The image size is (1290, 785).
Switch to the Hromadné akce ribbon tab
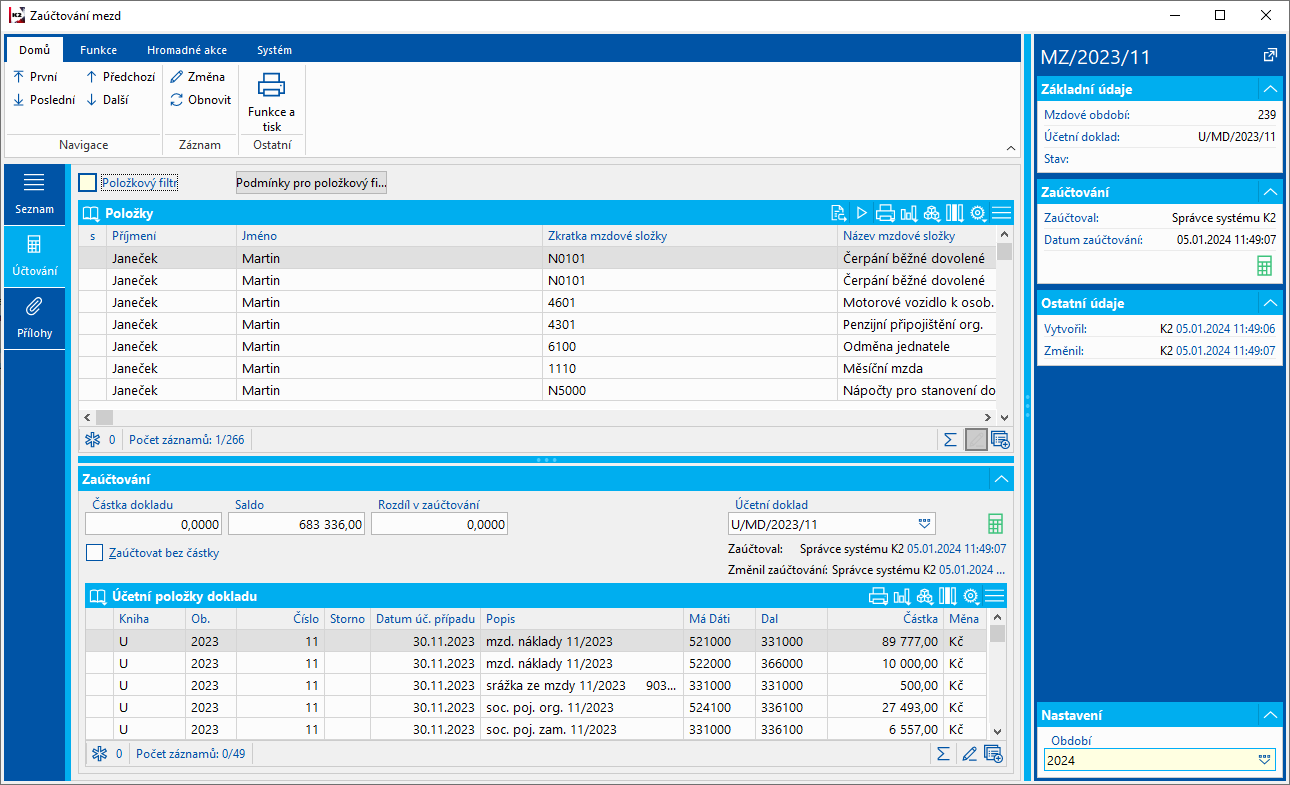click(186, 50)
